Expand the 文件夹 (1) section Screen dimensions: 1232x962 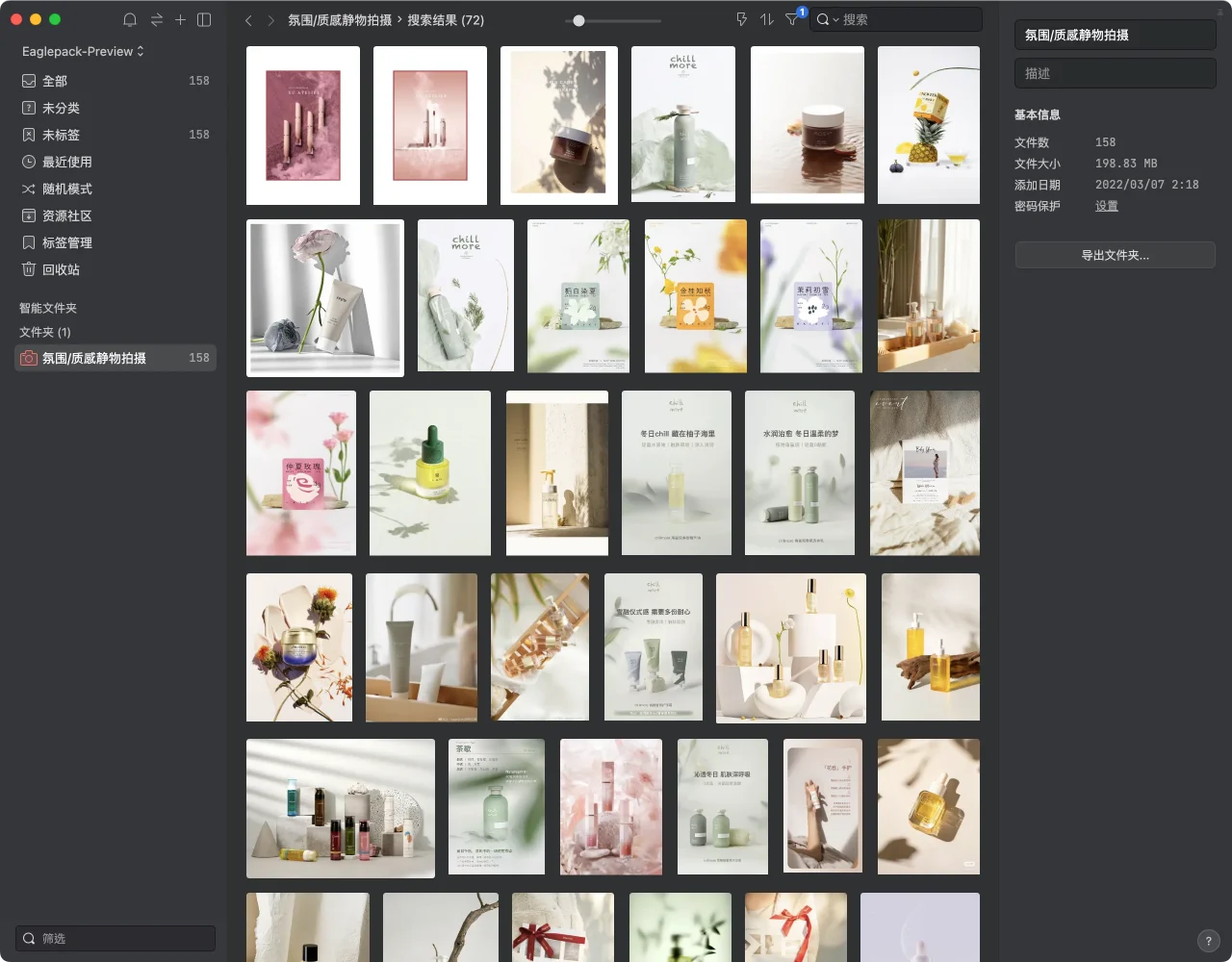[x=45, y=332]
